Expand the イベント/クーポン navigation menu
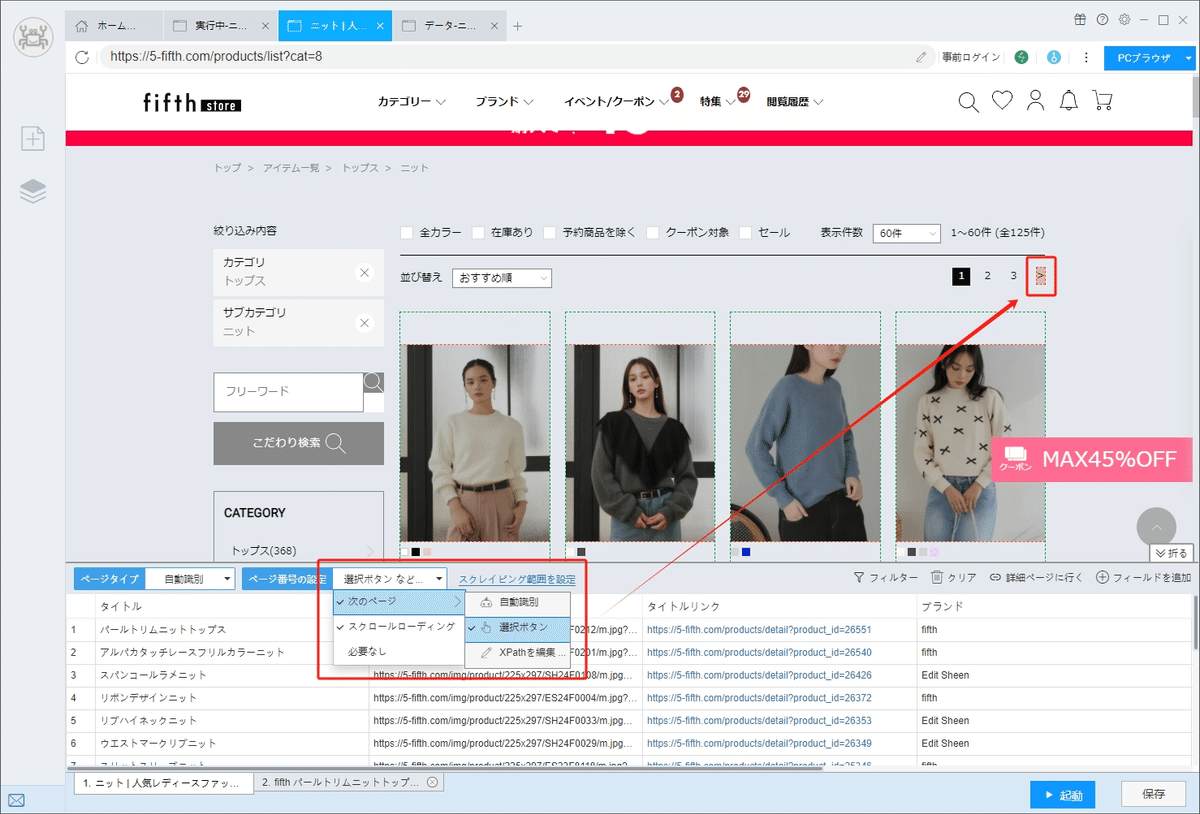This screenshot has height=814, width=1200. 616,102
